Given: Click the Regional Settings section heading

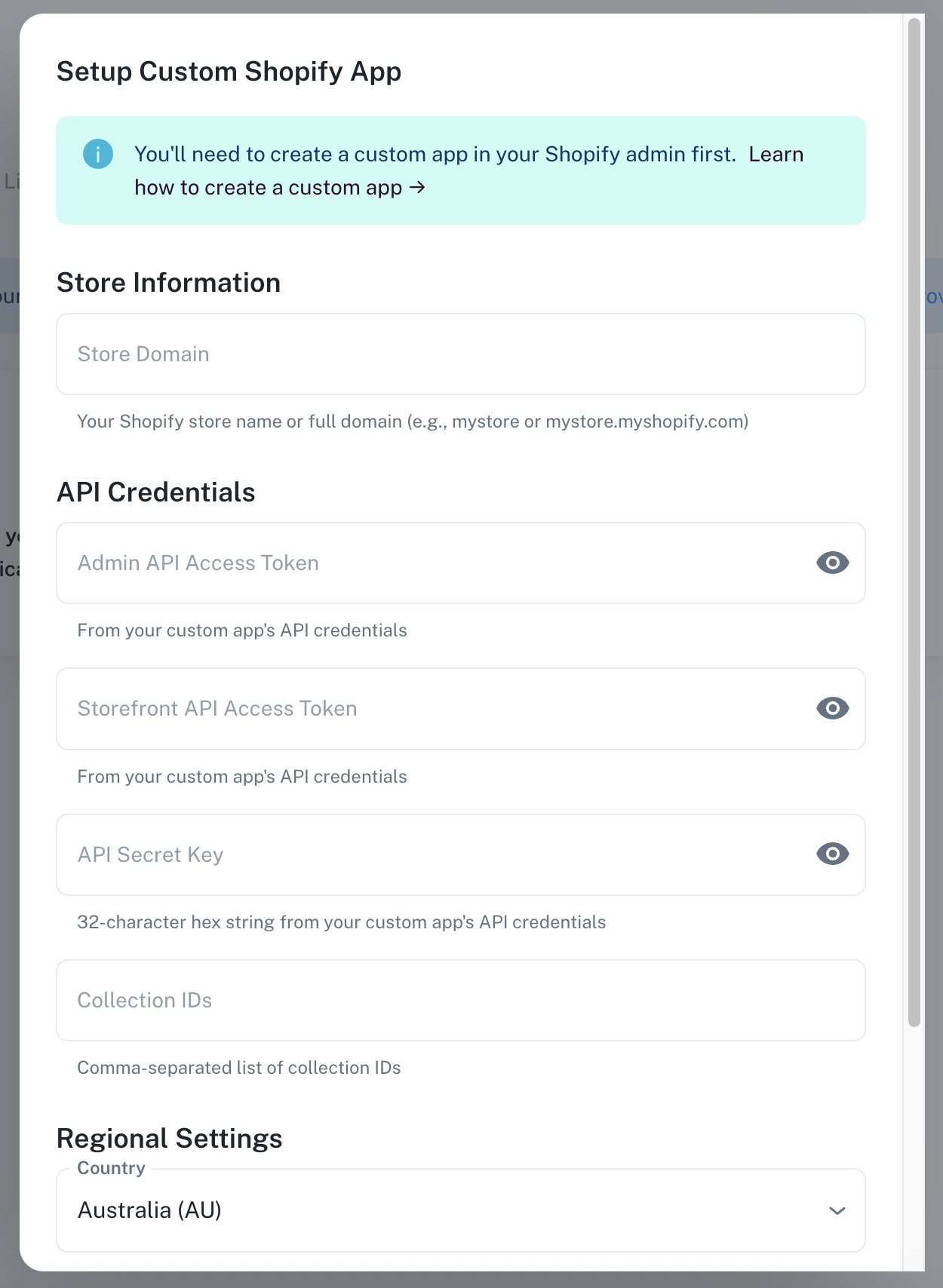Looking at the screenshot, I should [170, 1138].
